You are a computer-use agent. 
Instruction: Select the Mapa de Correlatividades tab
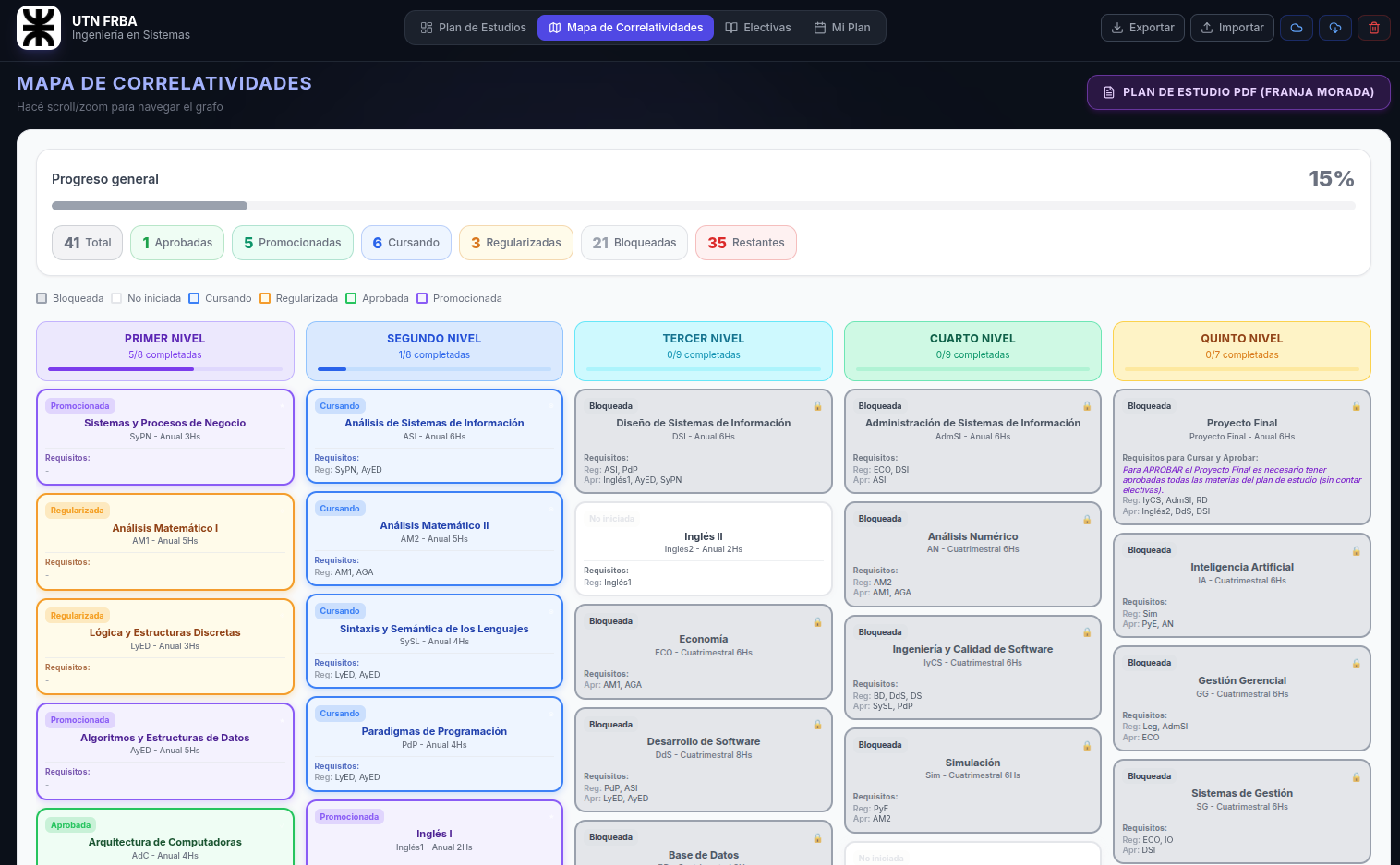625,28
